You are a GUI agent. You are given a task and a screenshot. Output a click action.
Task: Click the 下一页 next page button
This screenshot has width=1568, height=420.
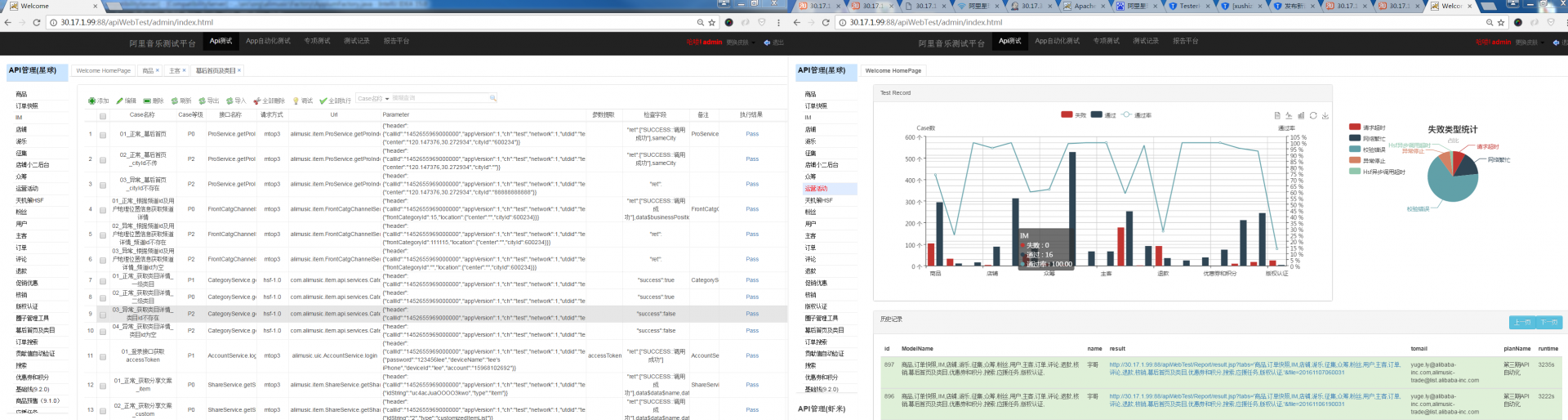coord(1549,323)
